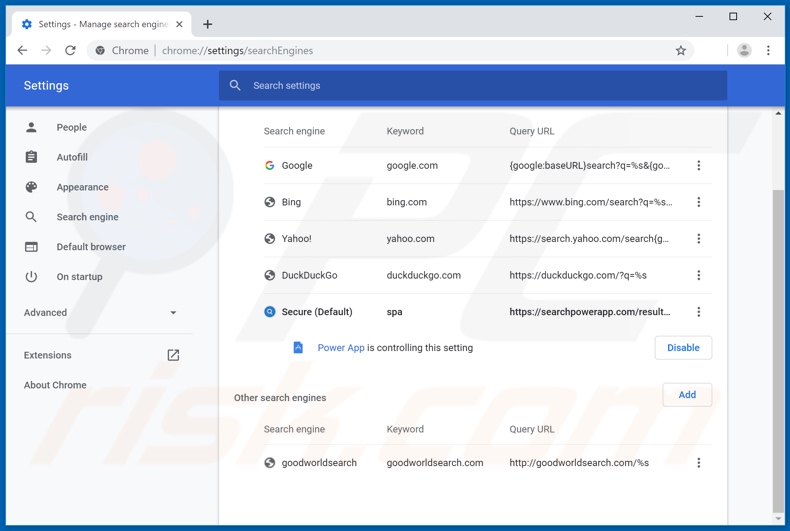The image size is (790, 531).
Task: Add a new search engine
Action: tap(687, 394)
